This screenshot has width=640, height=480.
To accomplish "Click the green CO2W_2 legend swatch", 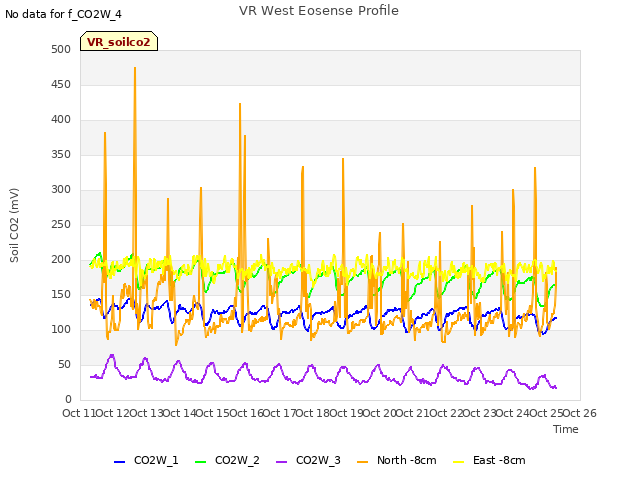I will coord(200,462).
